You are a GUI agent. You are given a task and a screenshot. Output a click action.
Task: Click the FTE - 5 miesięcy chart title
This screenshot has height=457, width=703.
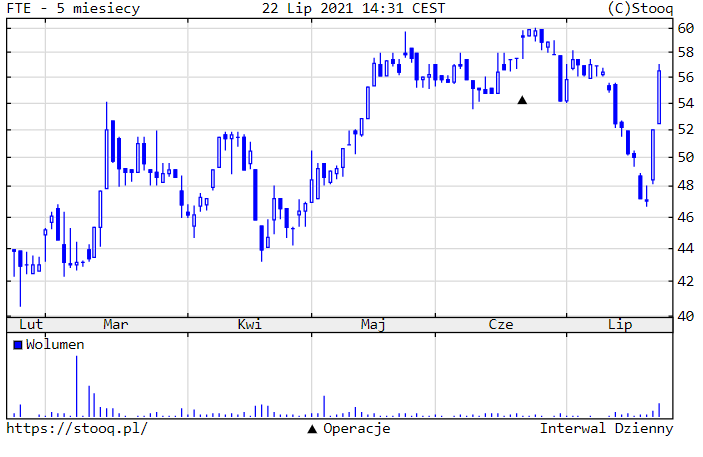click(x=73, y=9)
